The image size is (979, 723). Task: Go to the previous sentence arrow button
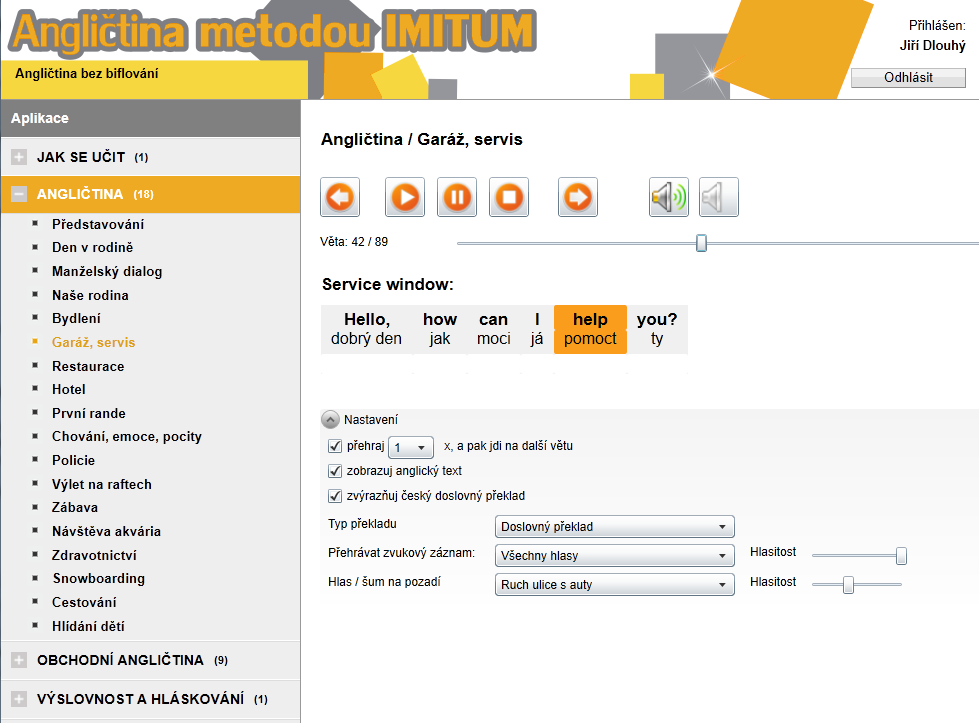pyautogui.click(x=340, y=197)
